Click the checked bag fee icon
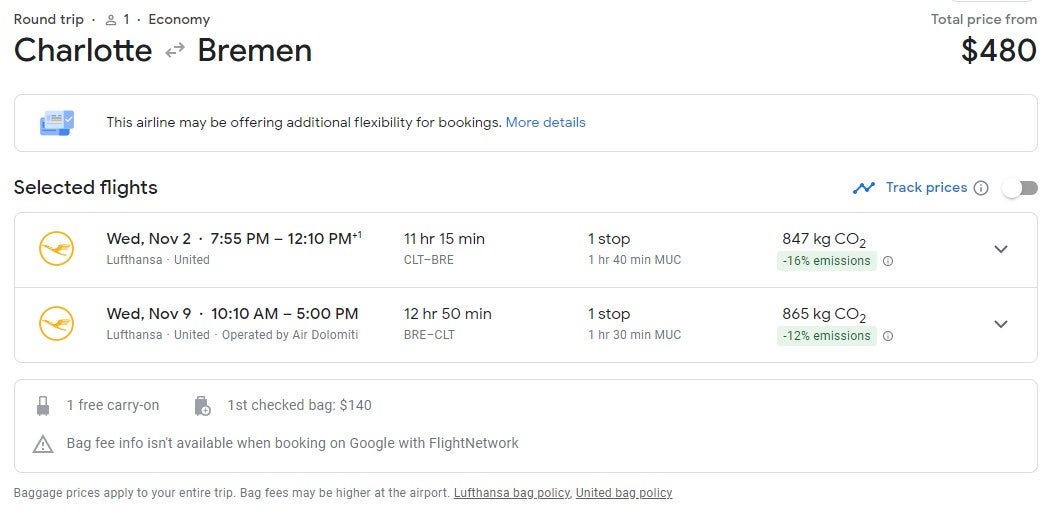1059x514 pixels. click(x=201, y=405)
